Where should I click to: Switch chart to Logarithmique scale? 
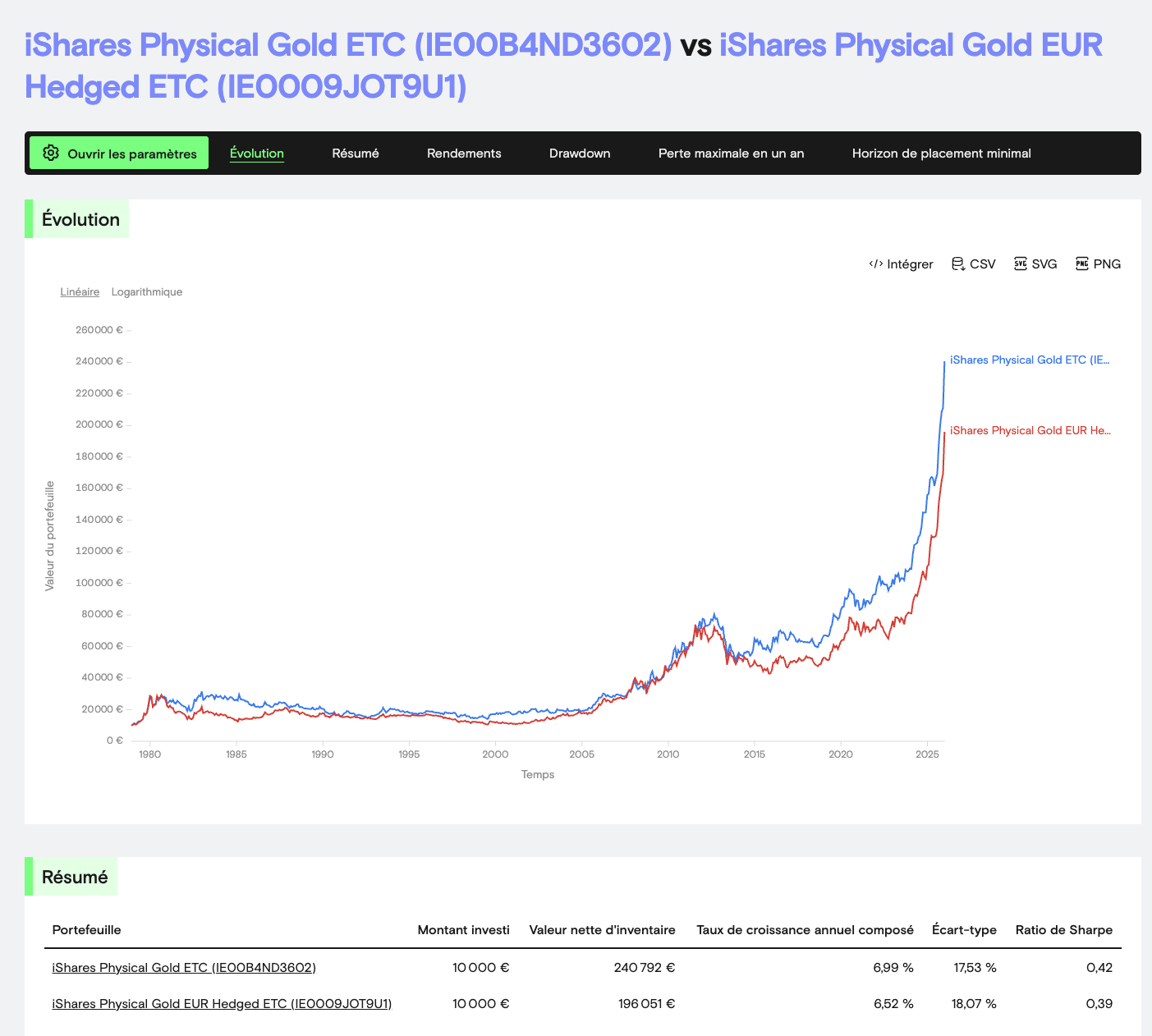pyautogui.click(x=147, y=291)
